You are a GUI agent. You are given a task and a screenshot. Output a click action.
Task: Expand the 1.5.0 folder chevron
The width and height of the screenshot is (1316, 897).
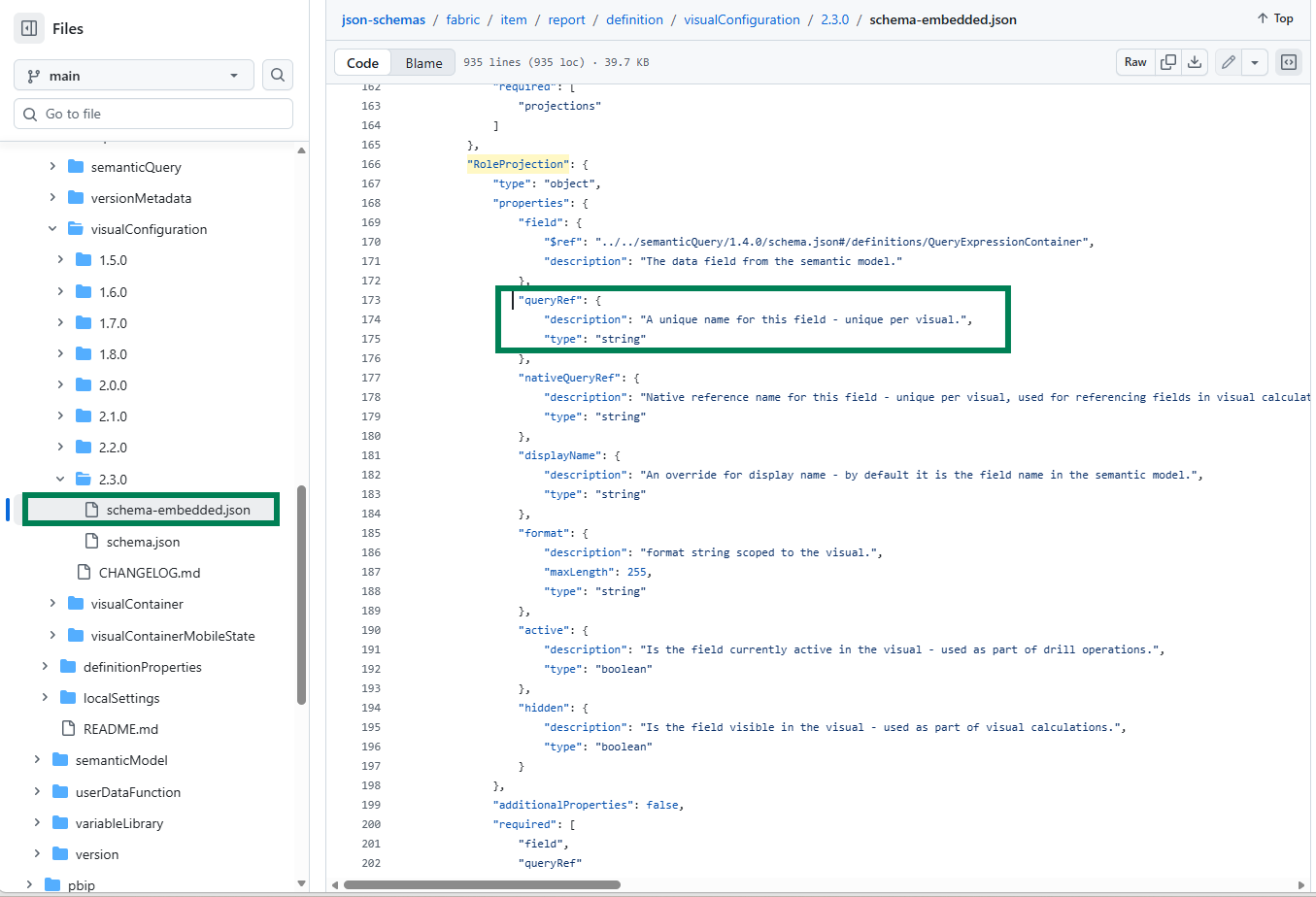coord(60,260)
